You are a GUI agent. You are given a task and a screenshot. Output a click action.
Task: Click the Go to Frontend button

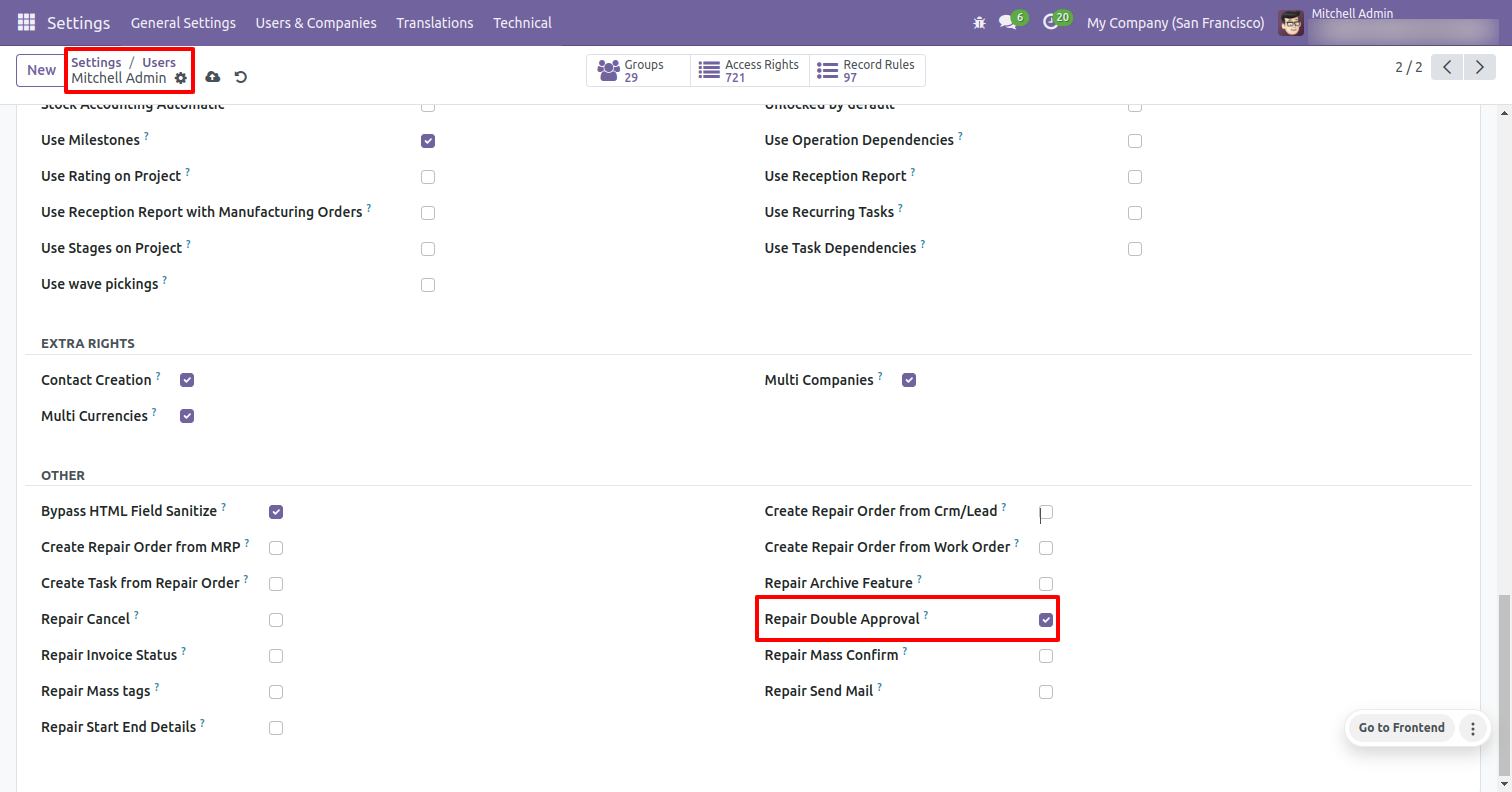pyautogui.click(x=1401, y=728)
